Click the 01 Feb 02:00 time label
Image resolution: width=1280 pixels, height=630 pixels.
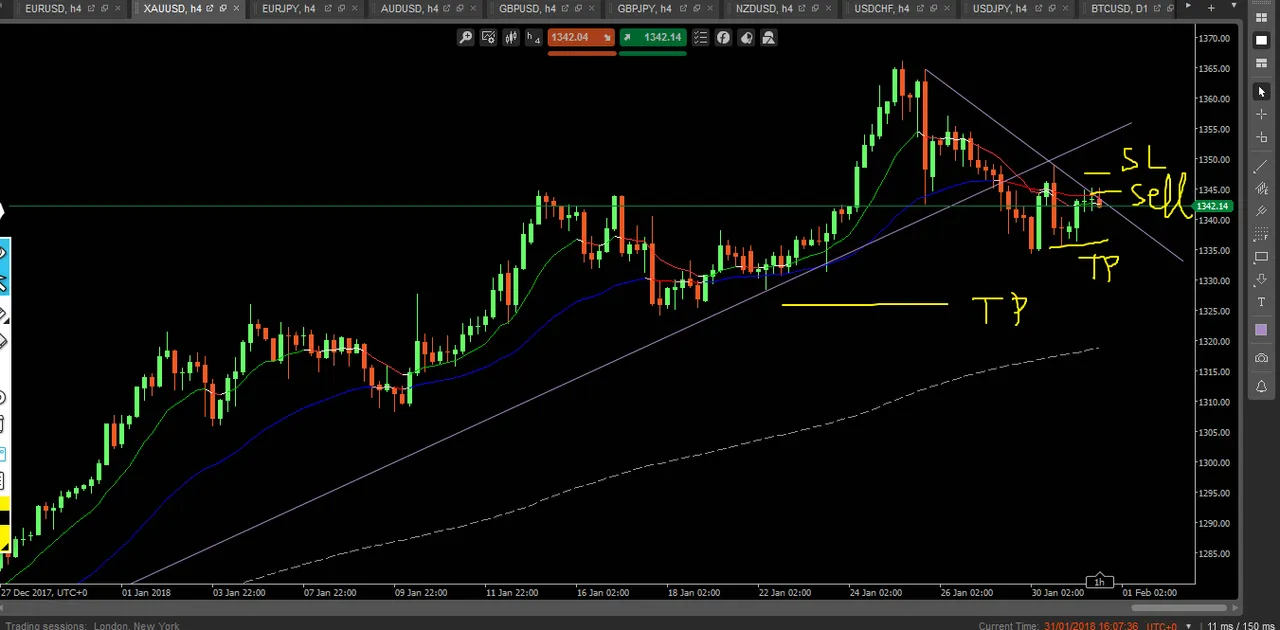(1149, 592)
